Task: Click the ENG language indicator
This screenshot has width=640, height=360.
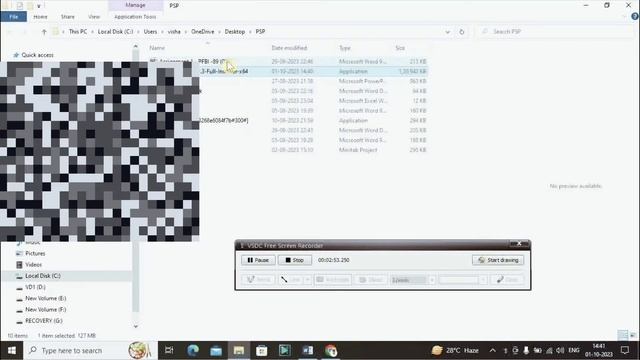Action: [x=574, y=350]
